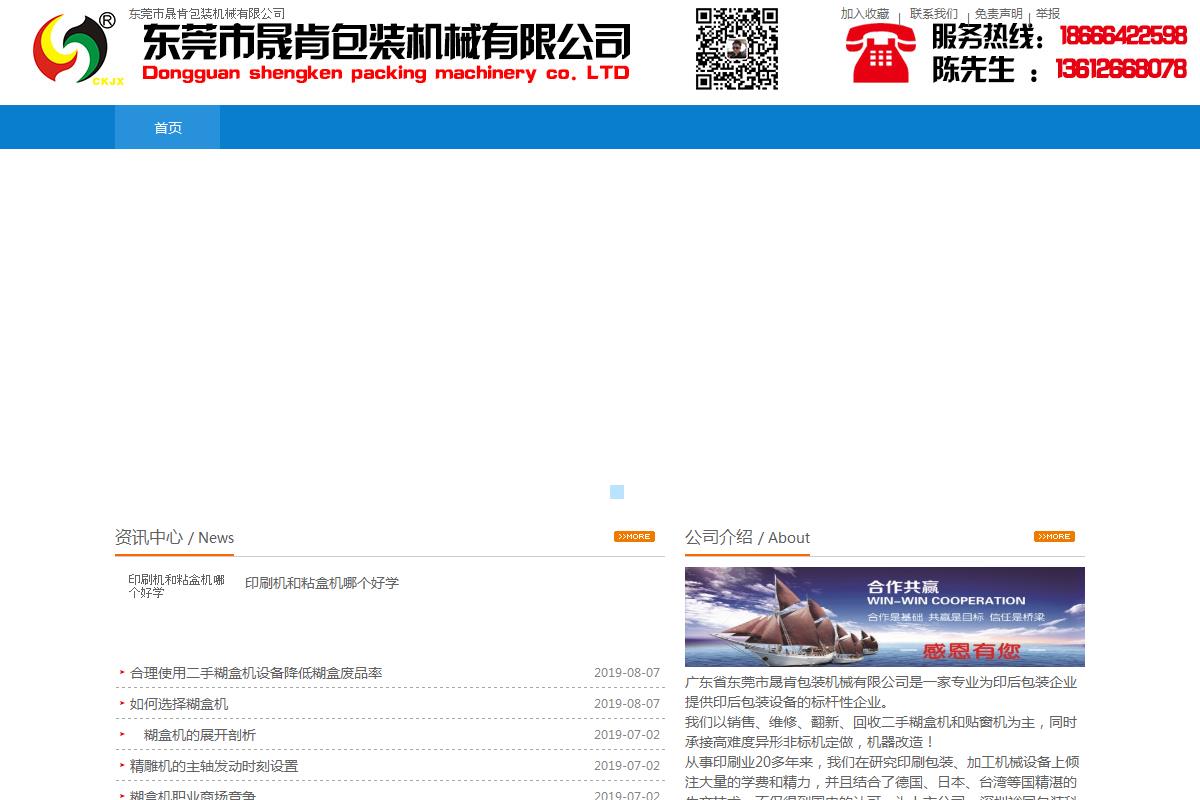Viewport: 1200px width, 800px height.
Task: Open the 免责声明 link
Action: pos(999,14)
